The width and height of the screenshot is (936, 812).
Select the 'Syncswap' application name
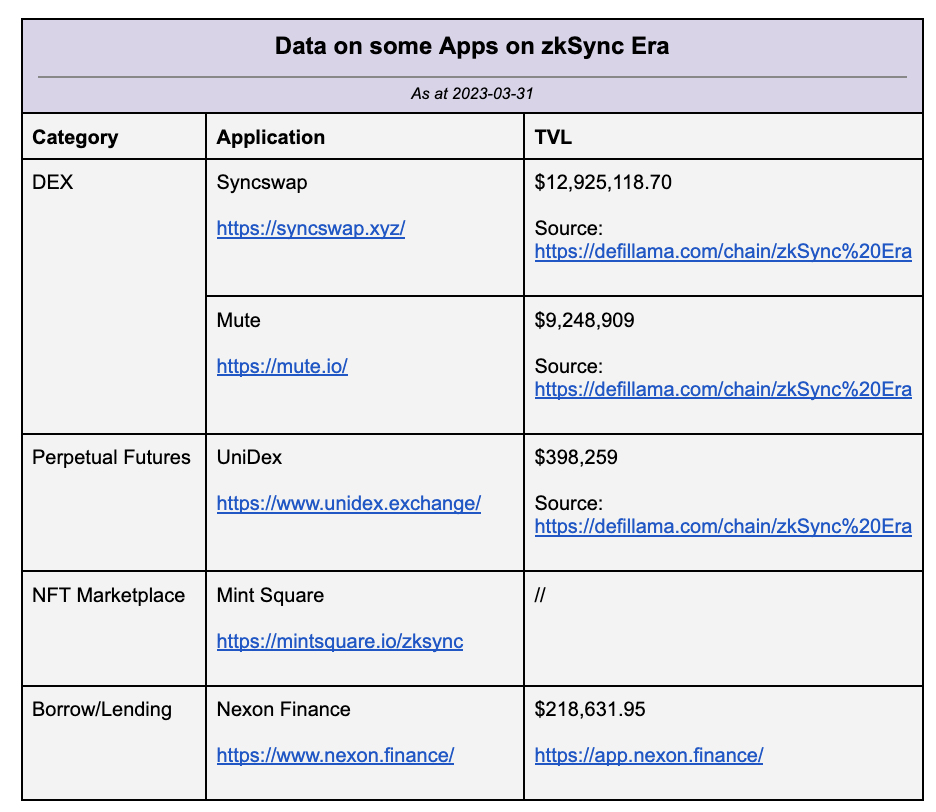click(262, 182)
